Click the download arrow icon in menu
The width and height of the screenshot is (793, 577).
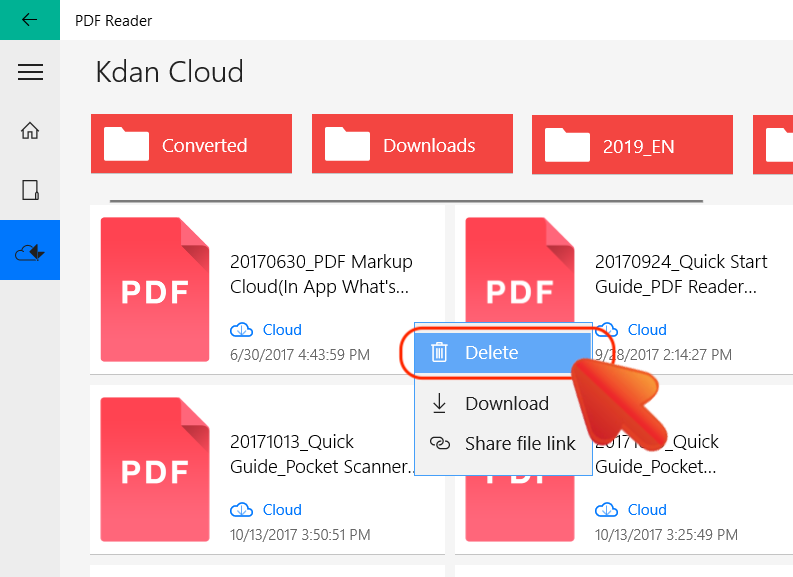(x=439, y=404)
